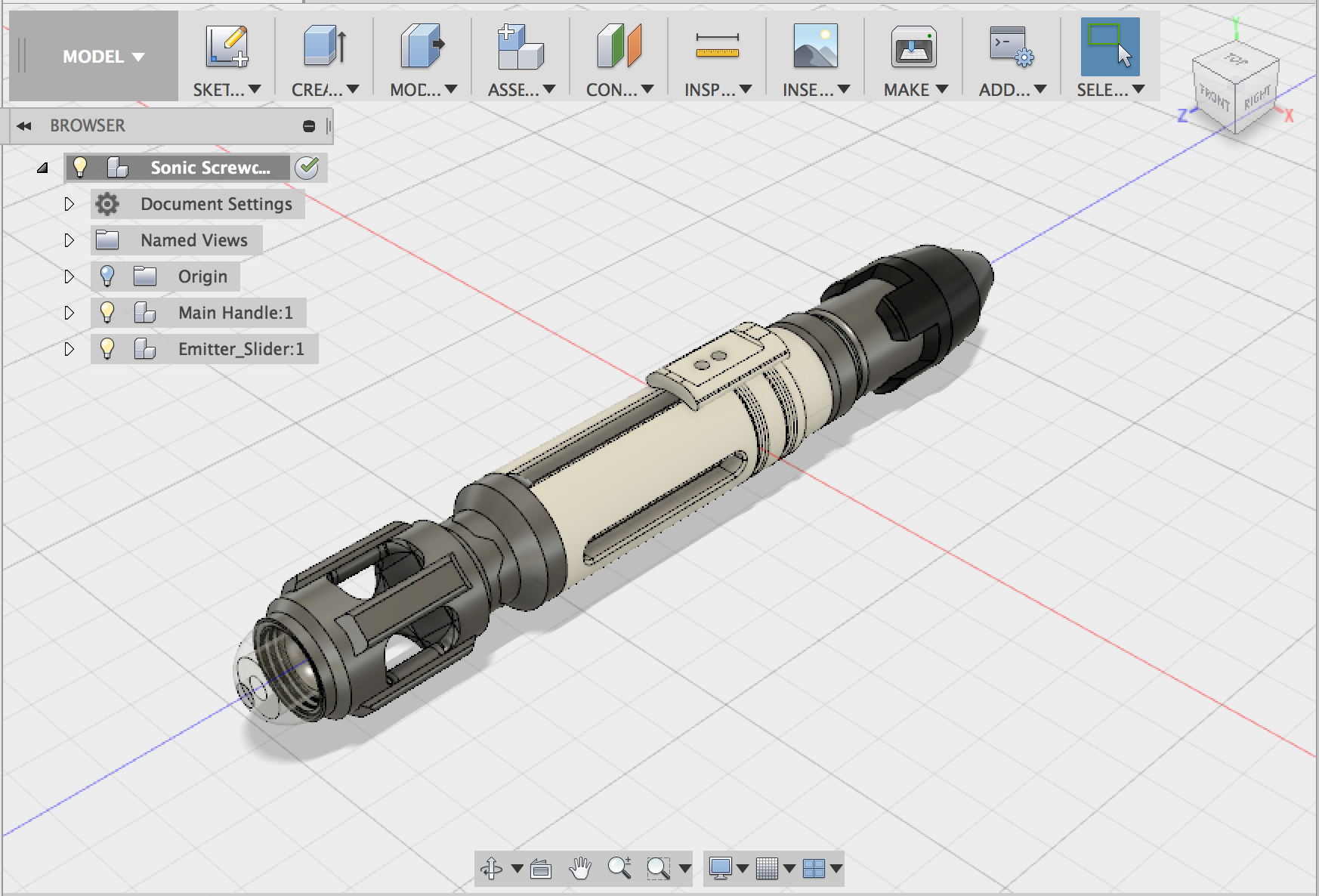
Task: Click the Browser panel minimize dot button
Action: coord(309,126)
